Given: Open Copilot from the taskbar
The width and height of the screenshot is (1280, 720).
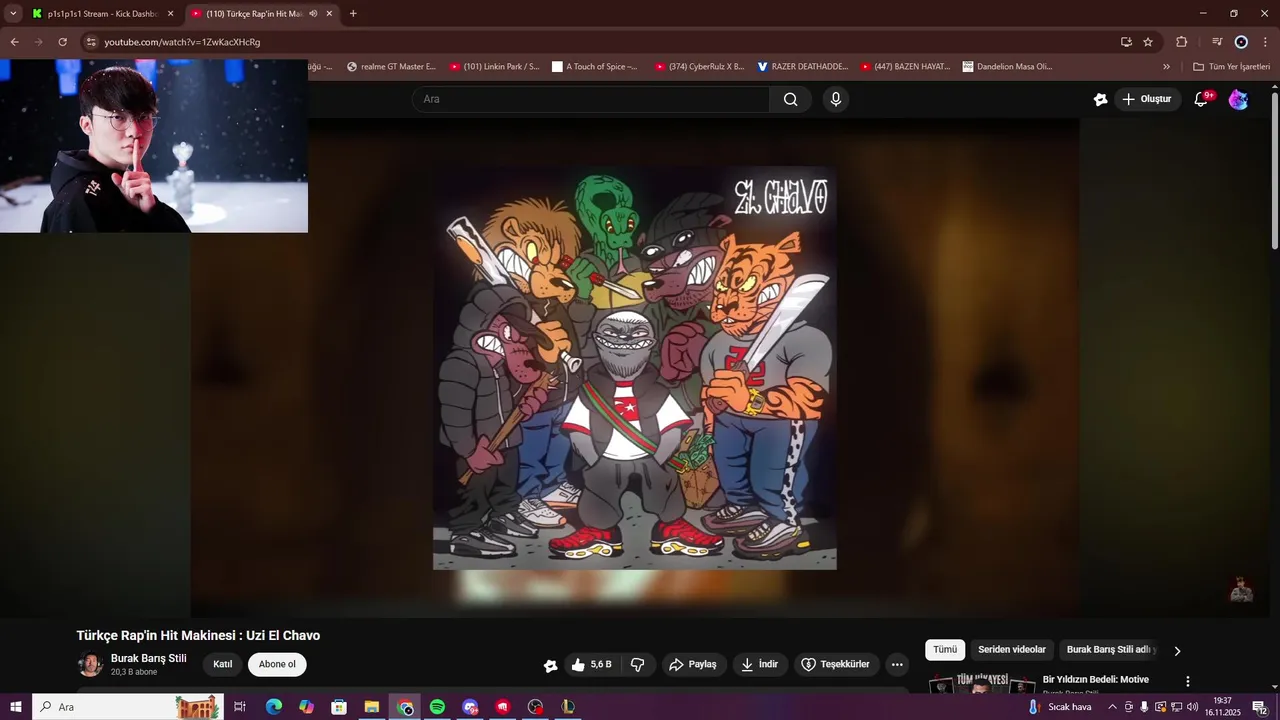Looking at the screenshot, I should [x=306, y=707].
